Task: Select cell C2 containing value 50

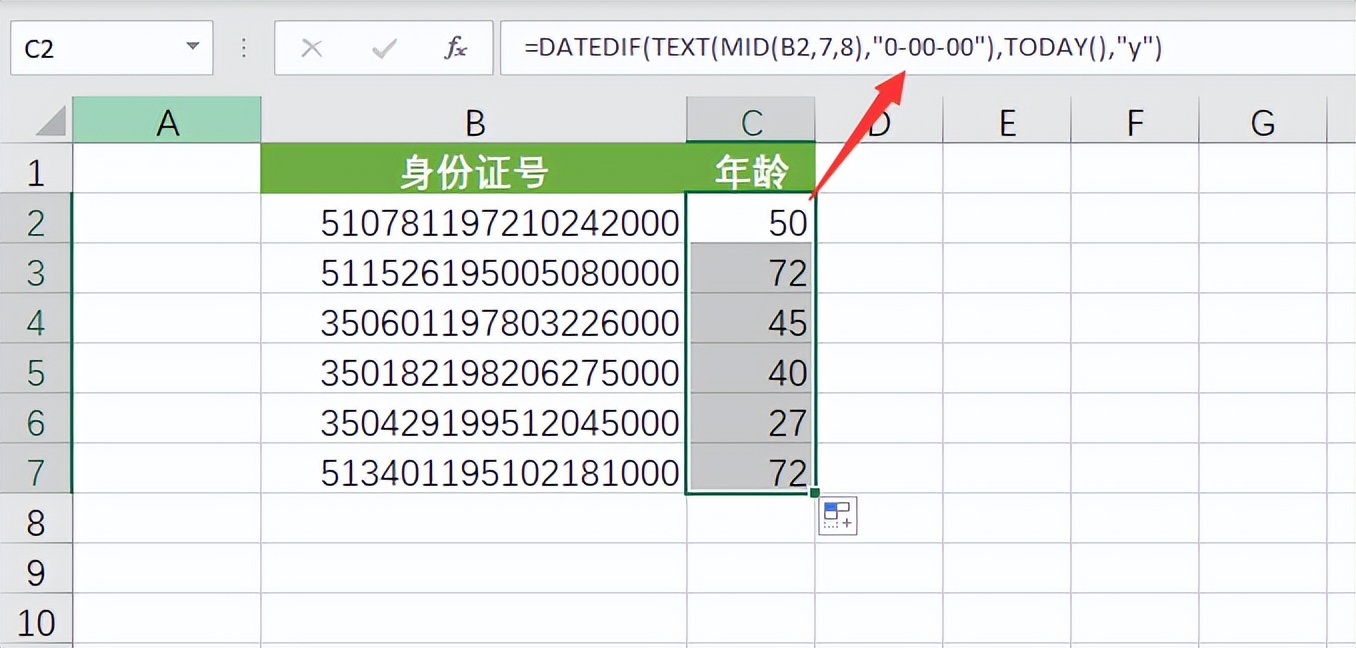Action: pyautogui.click(x=750, y=222)
